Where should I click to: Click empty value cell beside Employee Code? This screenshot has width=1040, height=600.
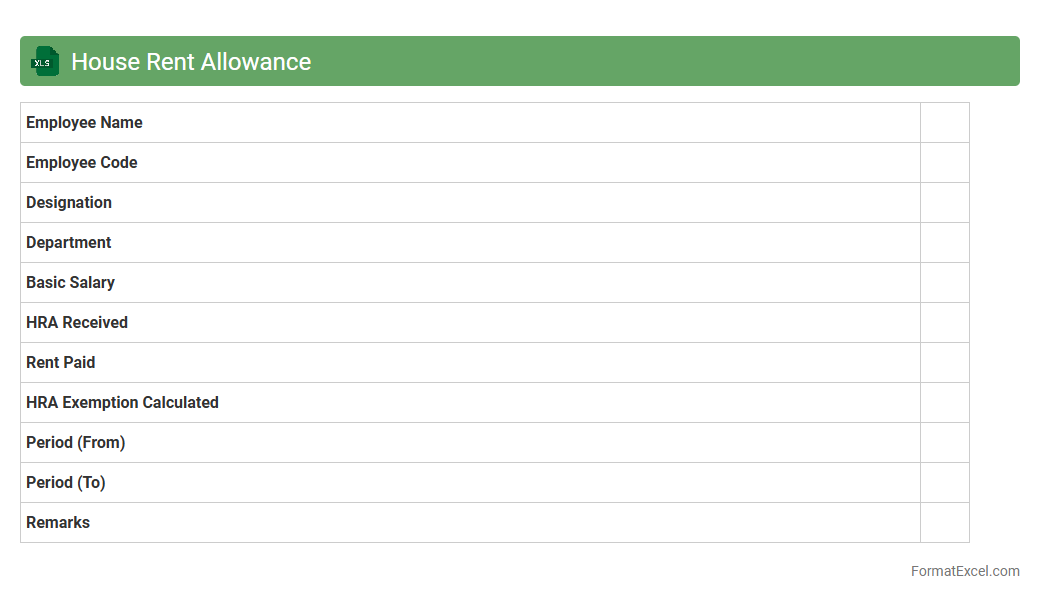944,162
